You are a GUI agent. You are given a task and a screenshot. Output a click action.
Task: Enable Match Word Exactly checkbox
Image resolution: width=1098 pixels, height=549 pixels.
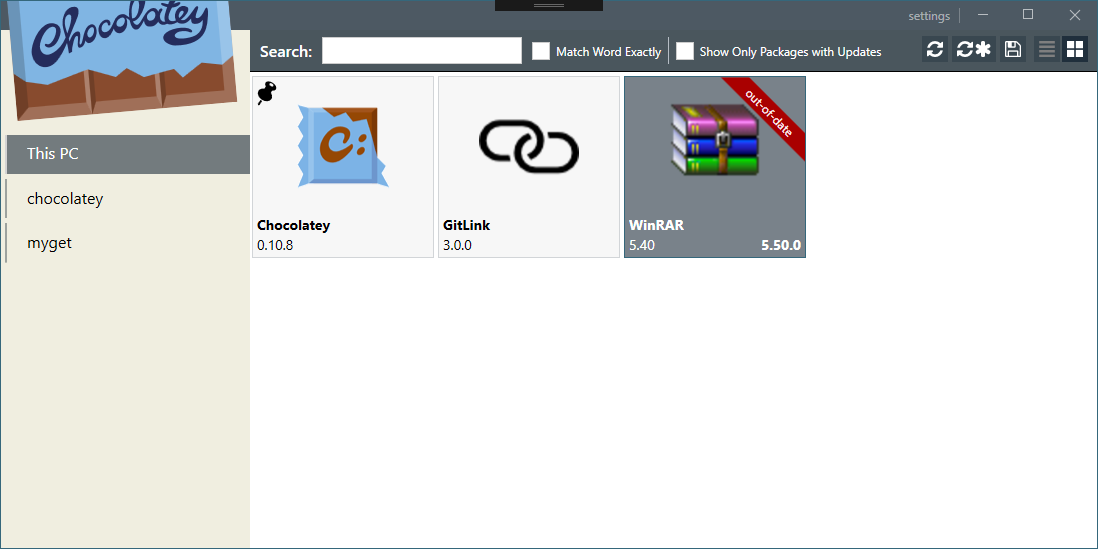541,51
